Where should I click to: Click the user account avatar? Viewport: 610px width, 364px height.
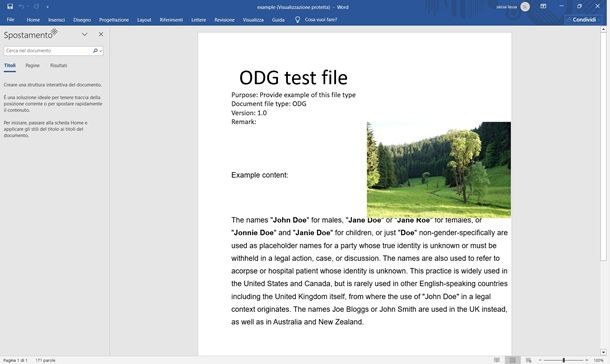pos(525,7)
